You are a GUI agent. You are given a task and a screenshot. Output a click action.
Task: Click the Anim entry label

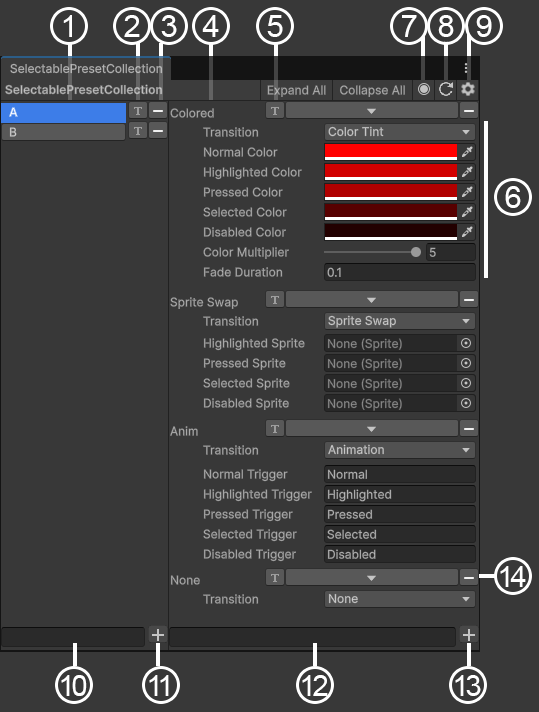(184, 431)
